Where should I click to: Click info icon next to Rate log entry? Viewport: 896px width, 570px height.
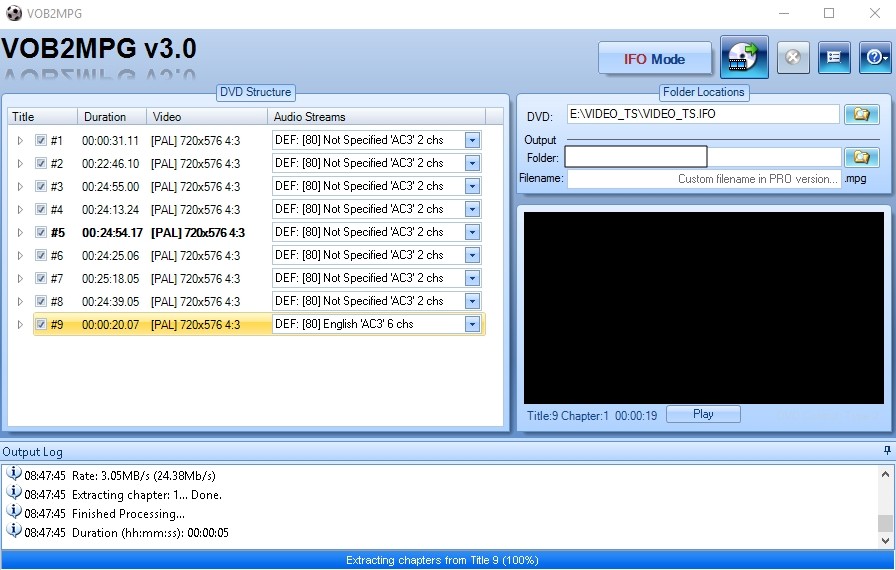tap(14, 474)
